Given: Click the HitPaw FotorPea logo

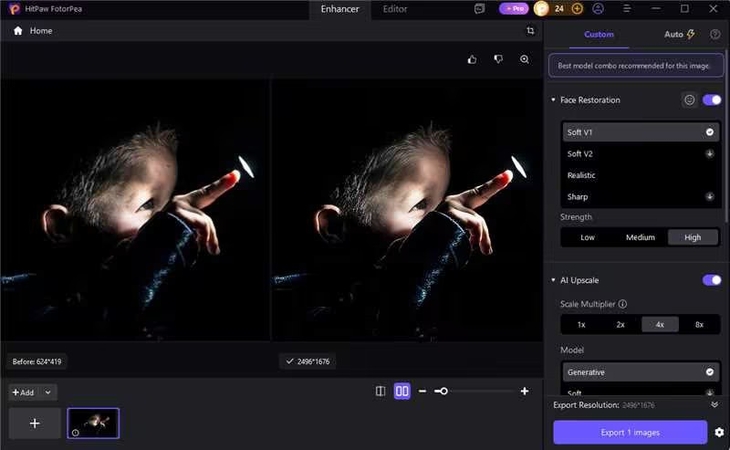Looking at the screenshot, I should (x=14, y=9).
